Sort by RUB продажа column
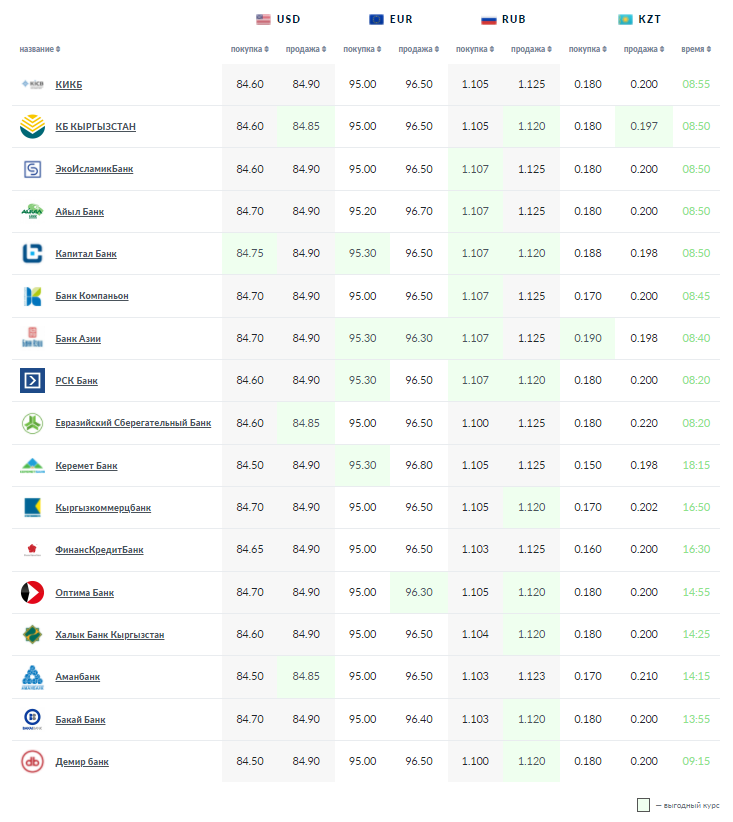 [x=530, y=49]
